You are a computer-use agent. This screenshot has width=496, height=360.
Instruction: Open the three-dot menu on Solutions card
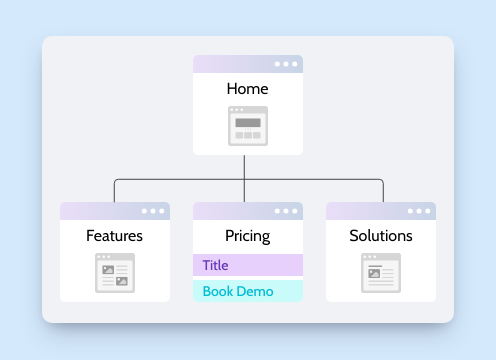(419, 211)
